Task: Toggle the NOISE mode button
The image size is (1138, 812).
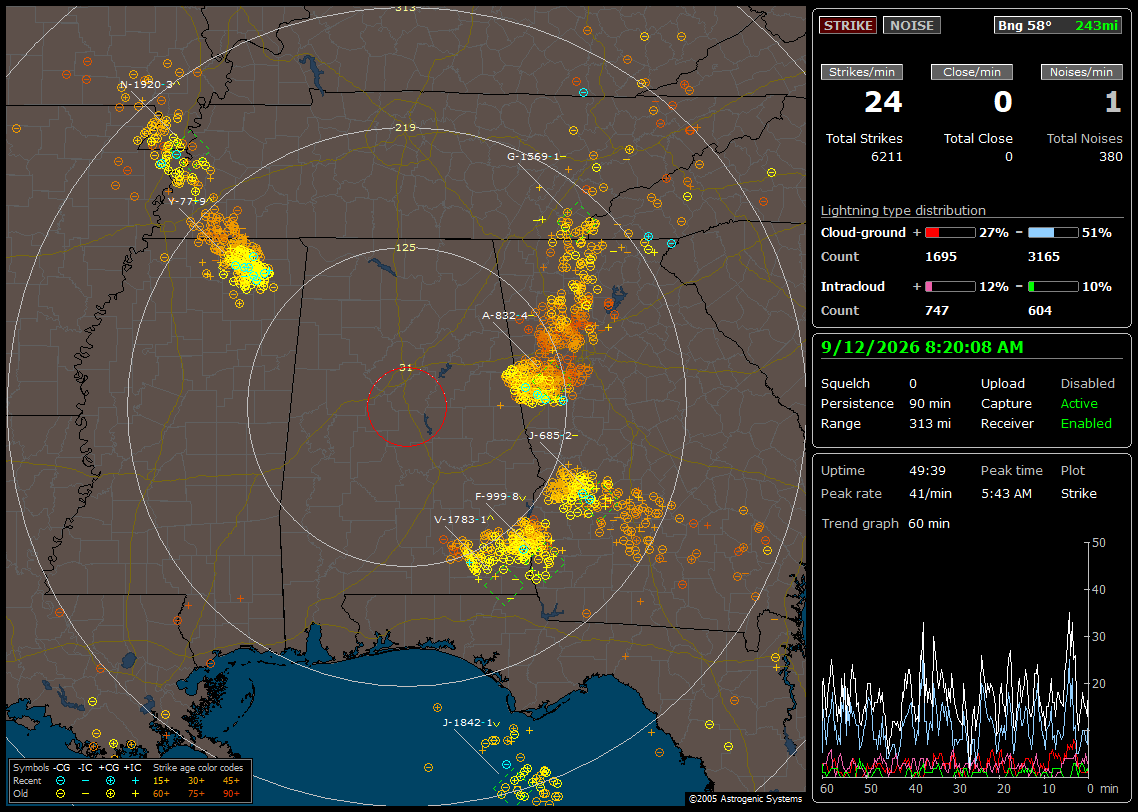Action: (x=912, y=25)
